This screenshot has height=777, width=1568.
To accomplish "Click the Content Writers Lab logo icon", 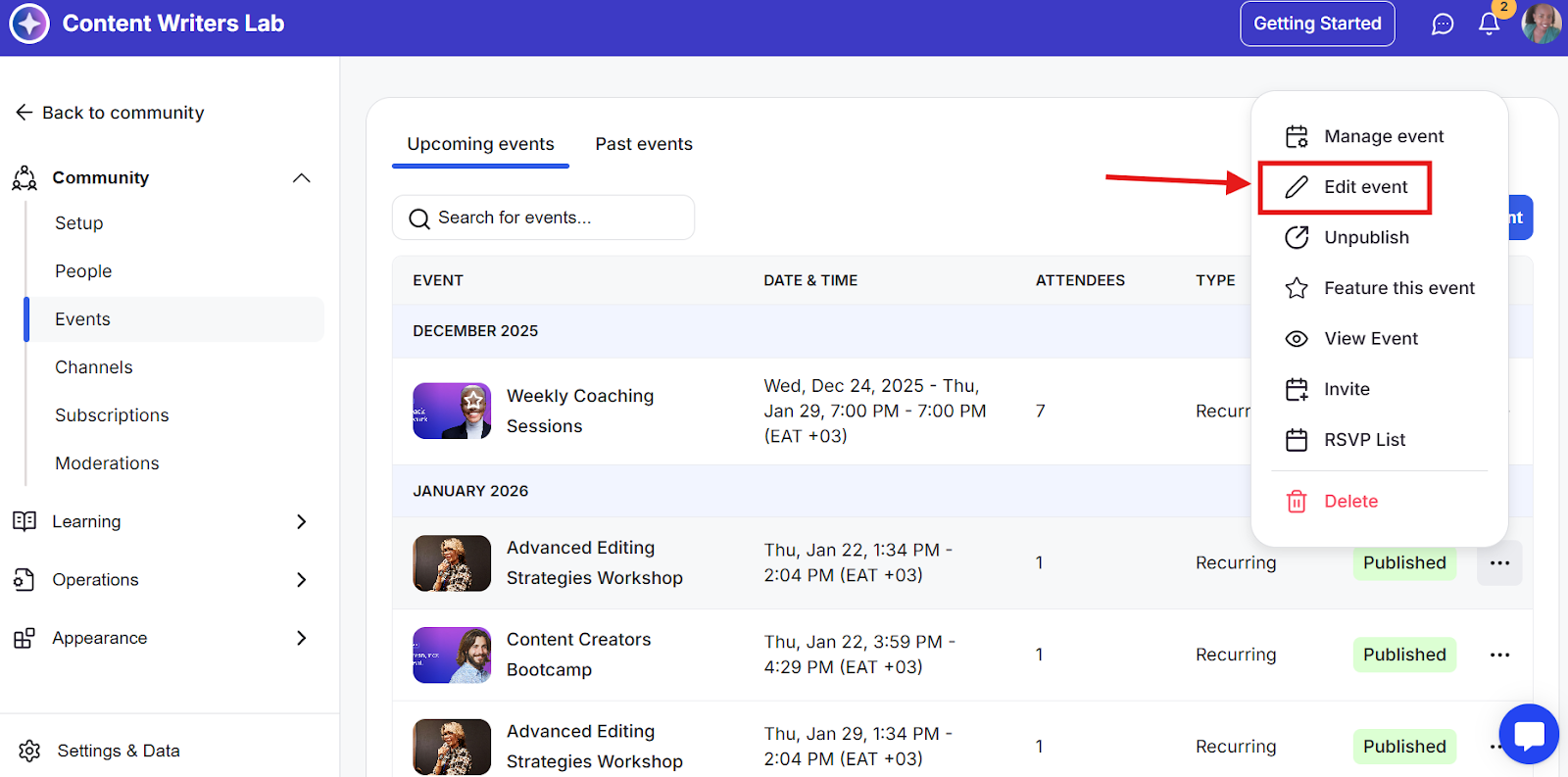I will tap(29, 24).
